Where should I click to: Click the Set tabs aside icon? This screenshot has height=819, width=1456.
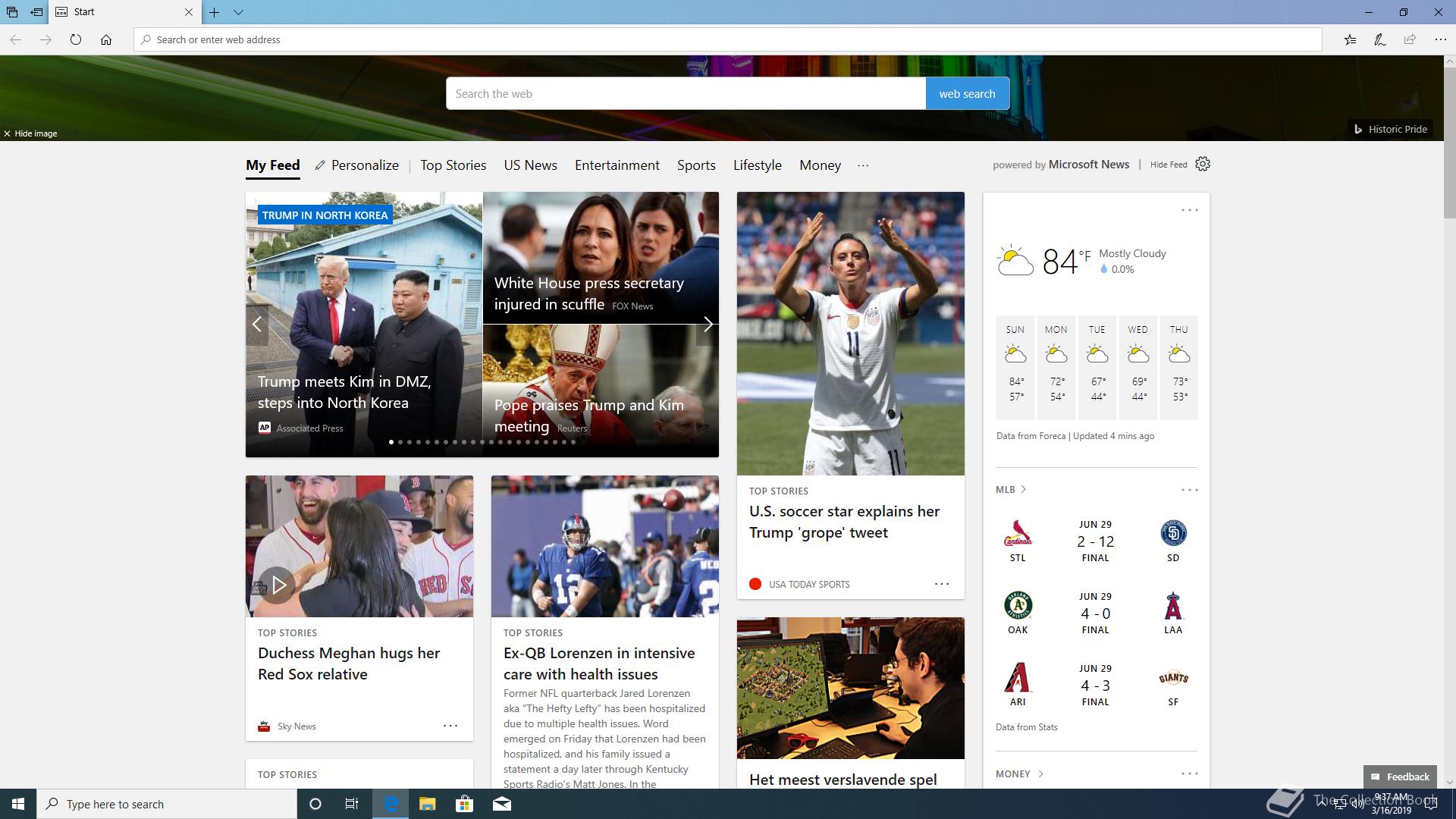coord(36,12)
